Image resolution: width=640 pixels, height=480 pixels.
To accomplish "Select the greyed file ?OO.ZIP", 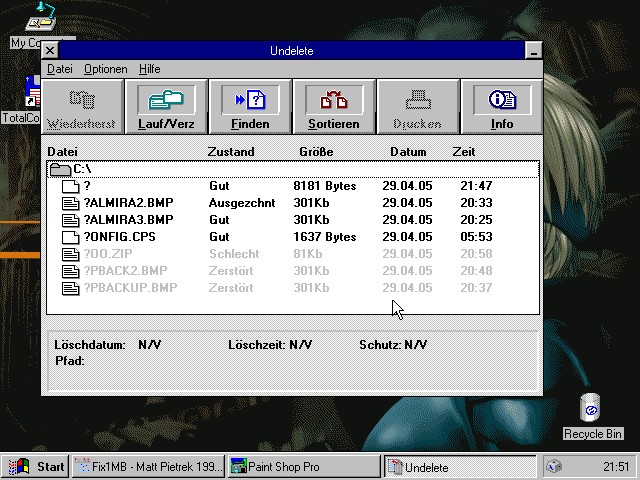I will (x=108, y=254).
